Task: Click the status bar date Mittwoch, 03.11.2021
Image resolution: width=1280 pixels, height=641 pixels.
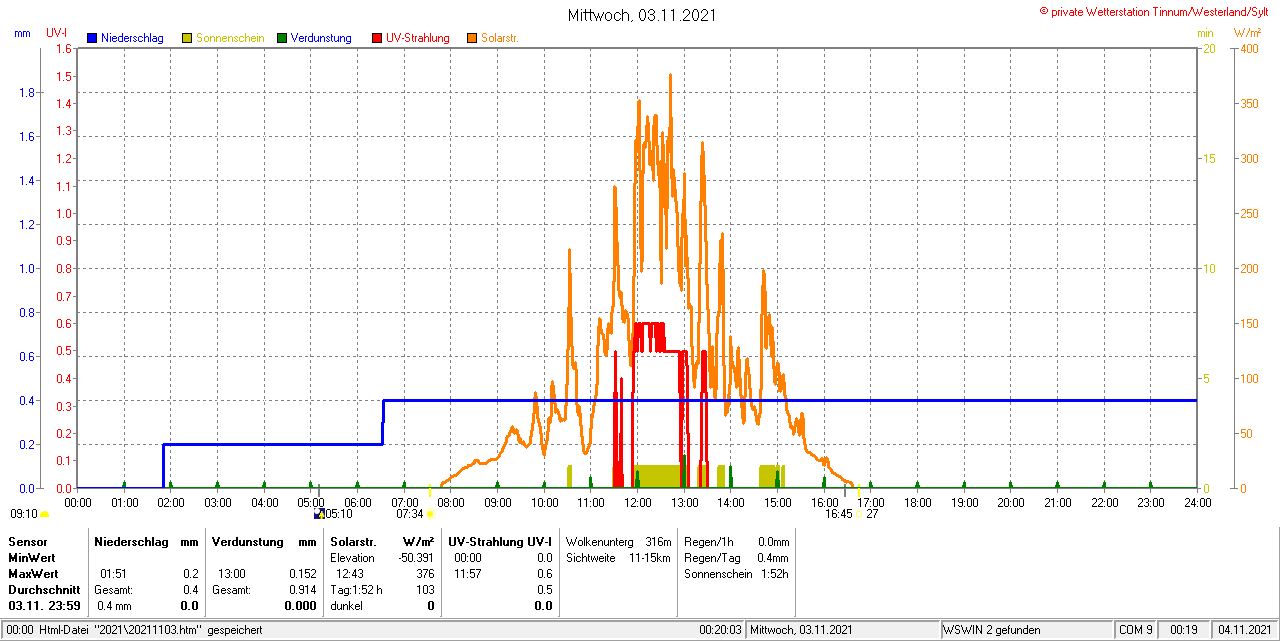Action: [x=803, y=630]
